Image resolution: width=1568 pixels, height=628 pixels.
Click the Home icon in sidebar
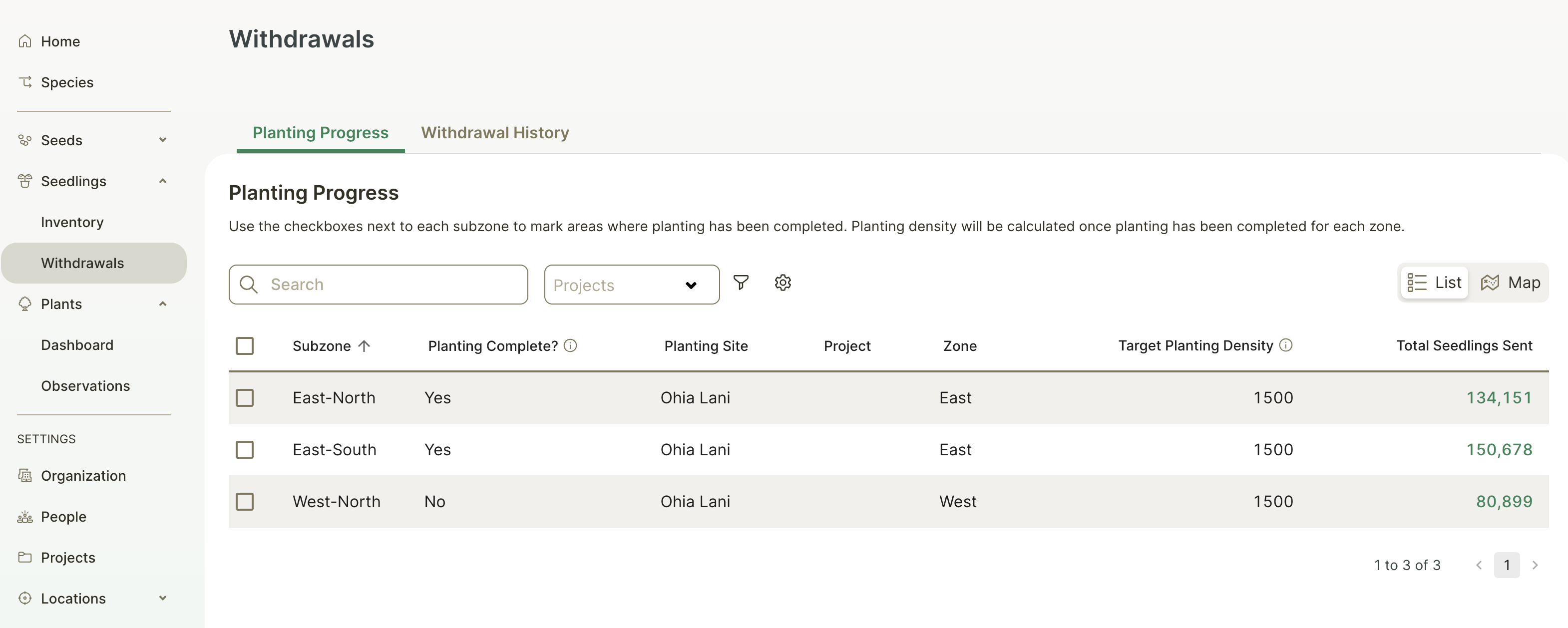coord(25,41)
